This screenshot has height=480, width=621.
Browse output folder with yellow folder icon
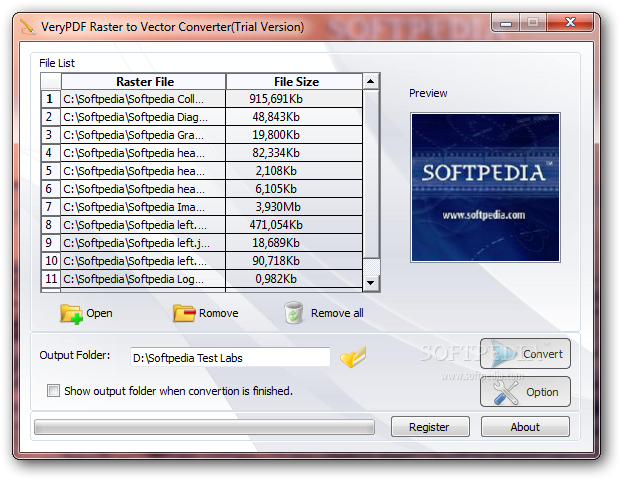[x=353, y=357]
